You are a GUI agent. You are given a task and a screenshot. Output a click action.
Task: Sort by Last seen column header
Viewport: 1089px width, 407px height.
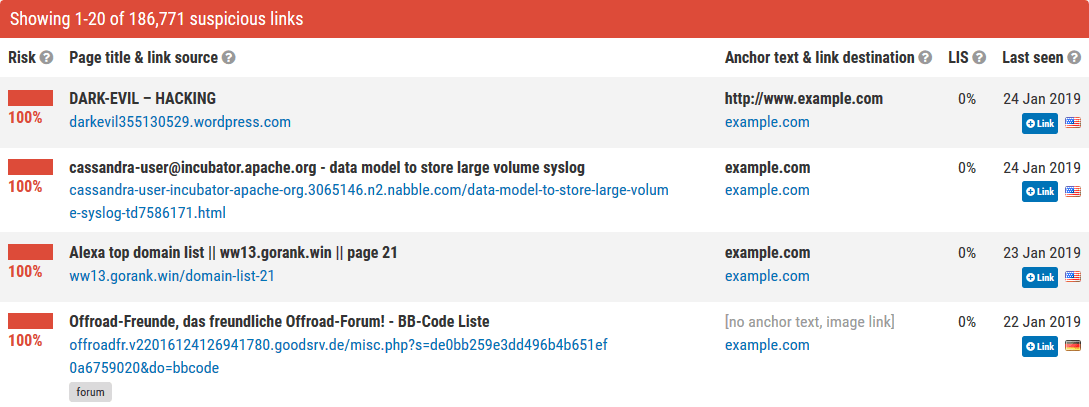point(1032,58)
